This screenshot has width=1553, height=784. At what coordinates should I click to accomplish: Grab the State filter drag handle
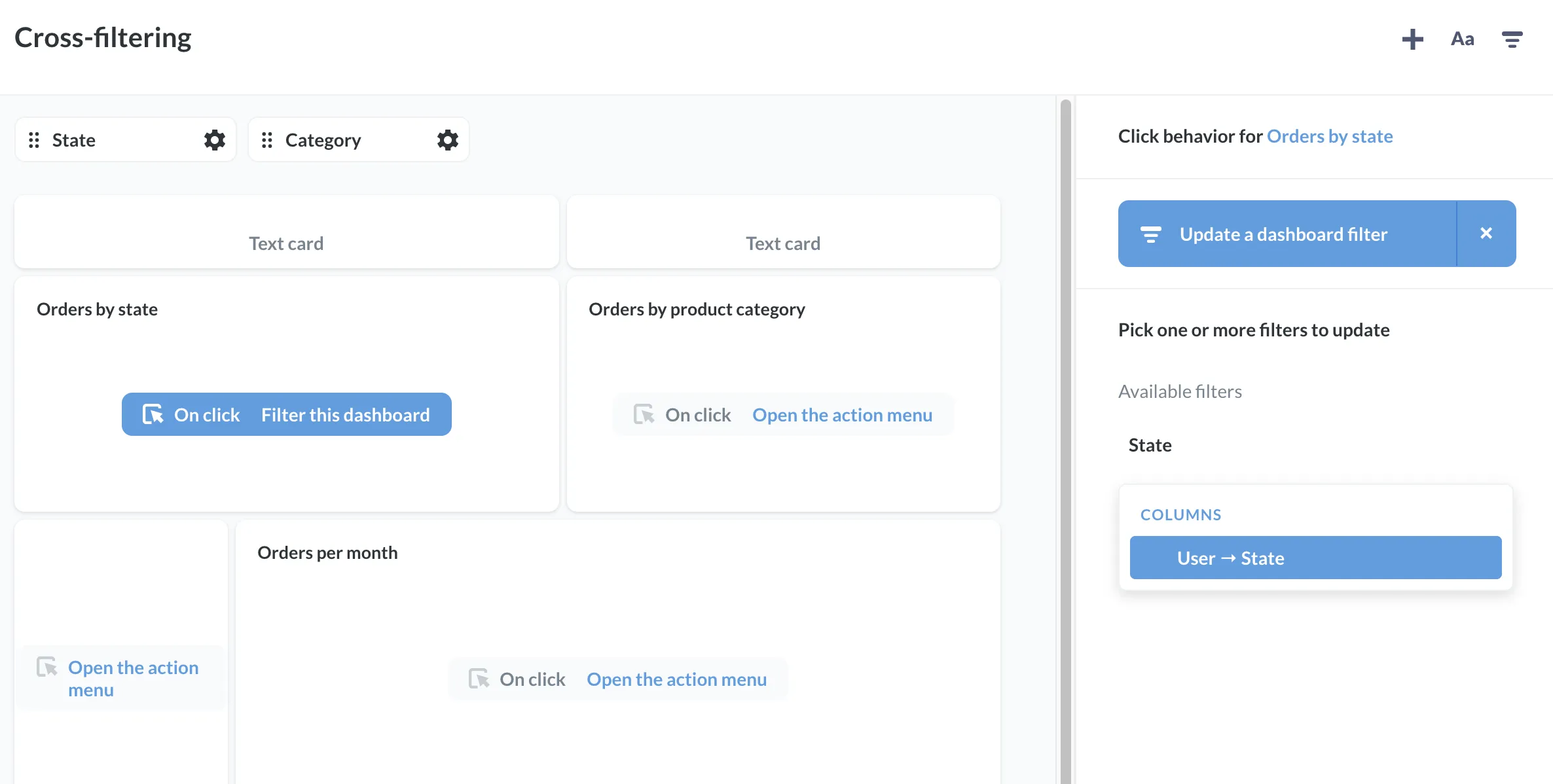(34, 140)
